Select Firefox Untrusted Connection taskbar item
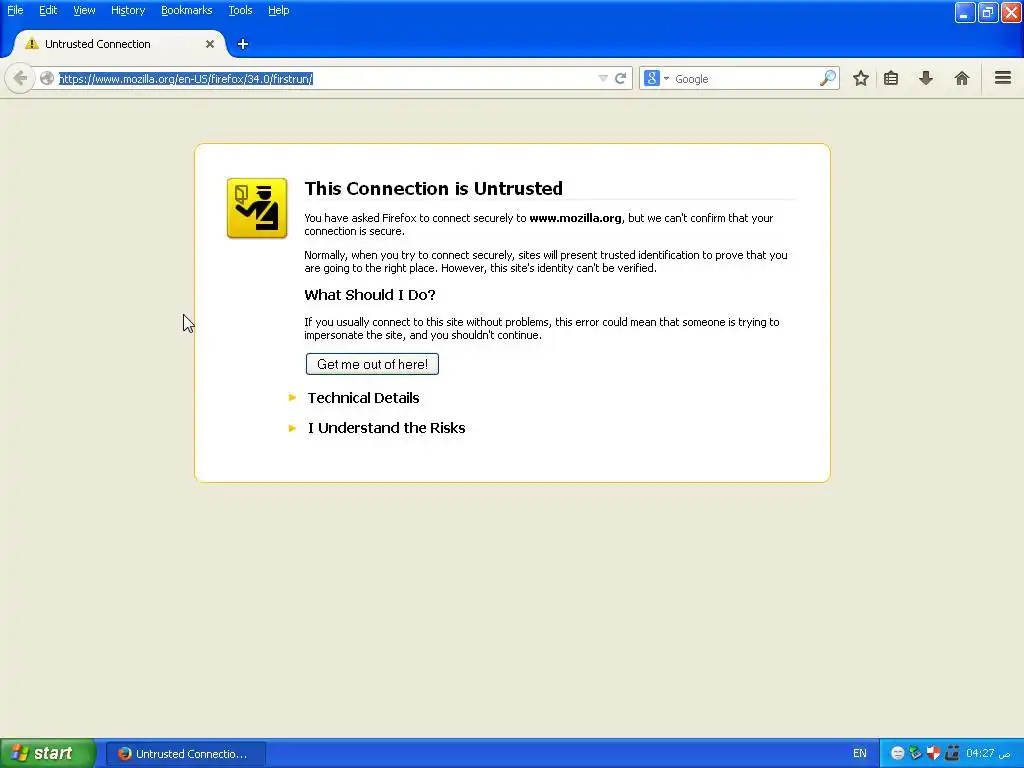The image size is (1024, 768). (186, 754)
